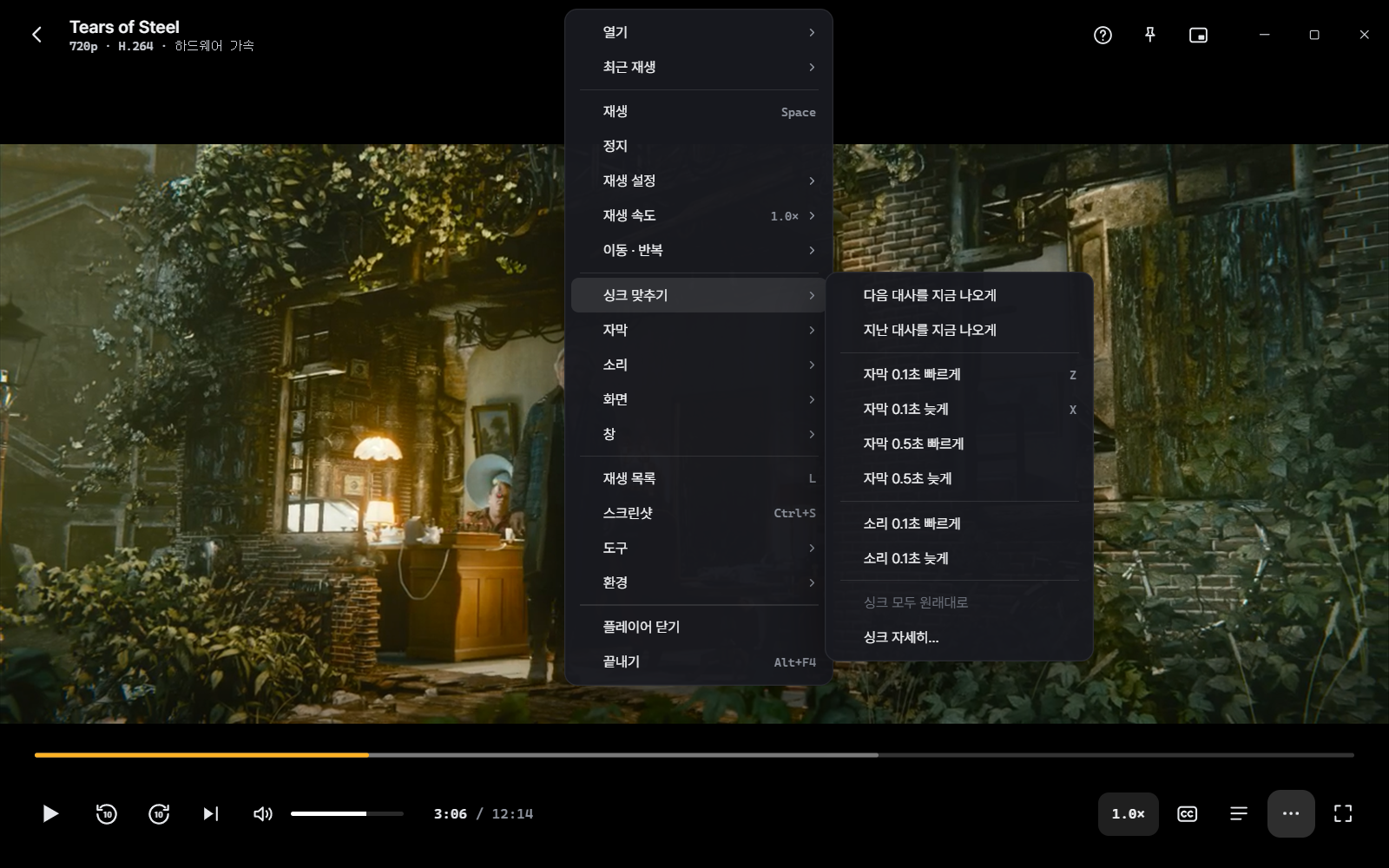Select 플레이어 닫기 menu item
Screen dimensions: 1389x868
[x=699, y=627]
